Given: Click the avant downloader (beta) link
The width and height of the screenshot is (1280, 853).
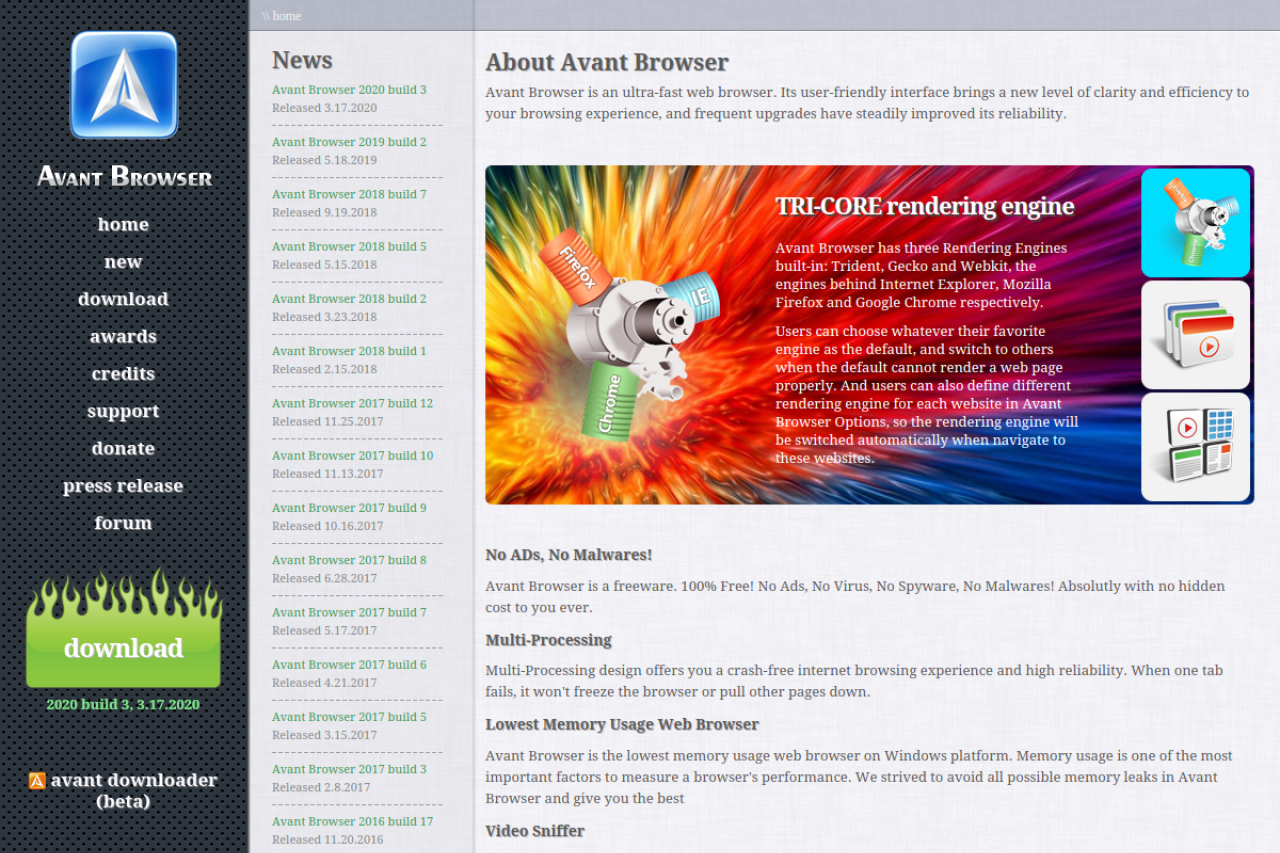Looking at the screenshot, I should click(x=133, y=790).
